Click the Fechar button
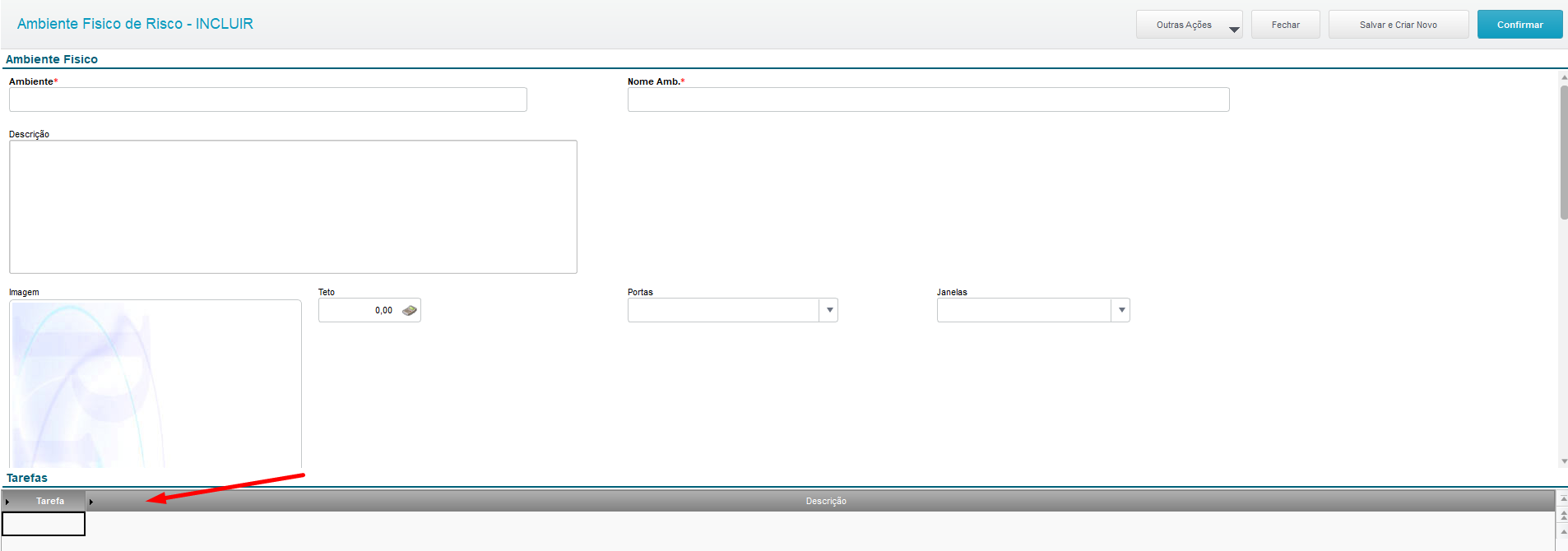Viewport: 1568px width, 551px height. tap(1285, 25)
